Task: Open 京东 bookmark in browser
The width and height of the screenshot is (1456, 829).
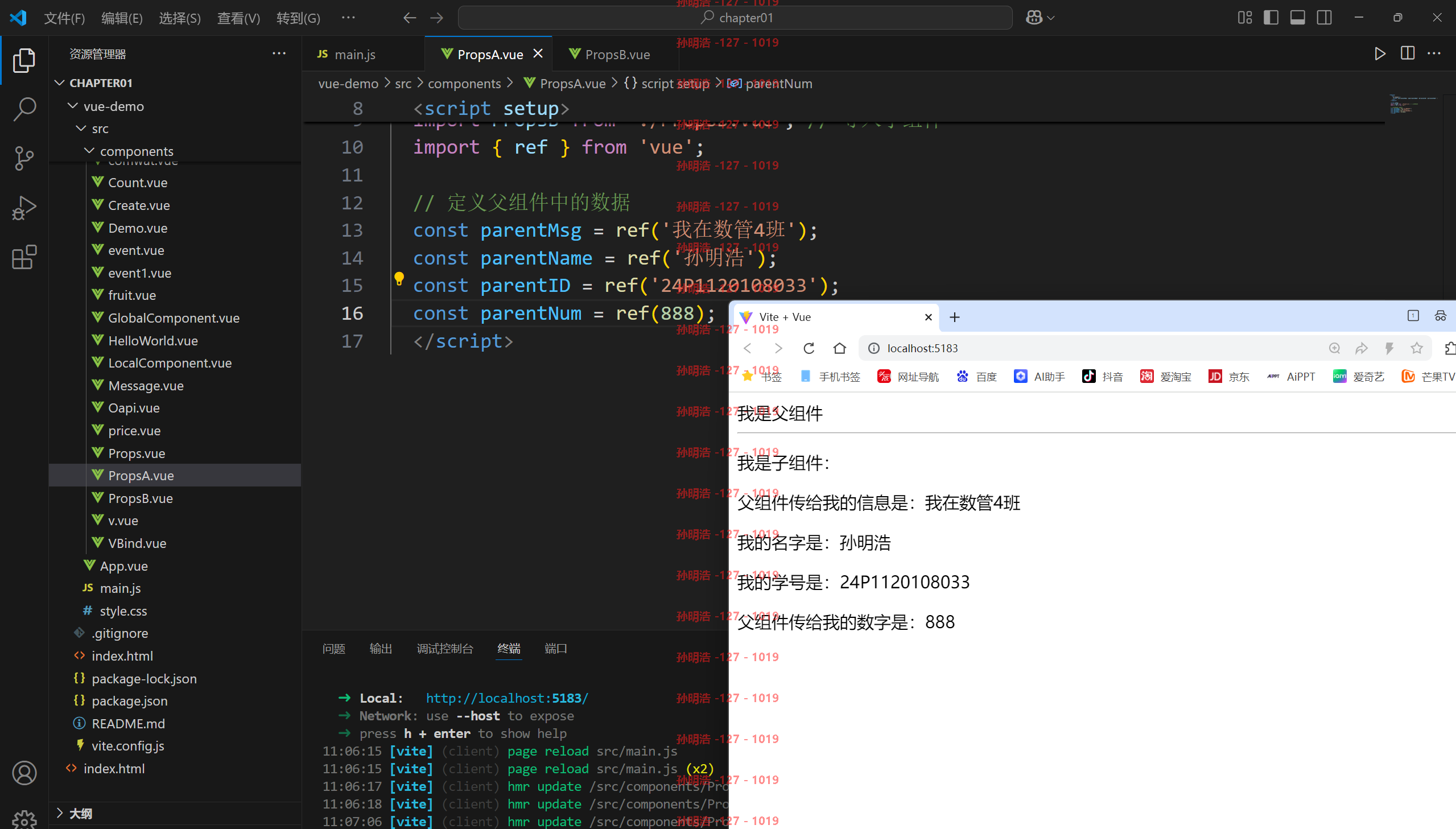Action: pos(1229,376)
